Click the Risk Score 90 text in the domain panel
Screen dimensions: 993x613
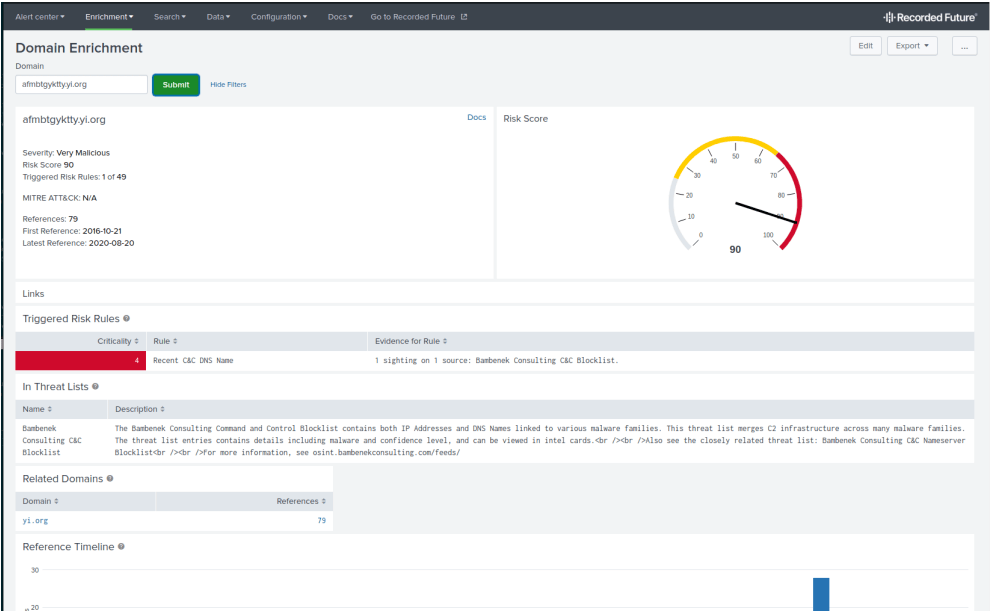[x=48, y=165]
